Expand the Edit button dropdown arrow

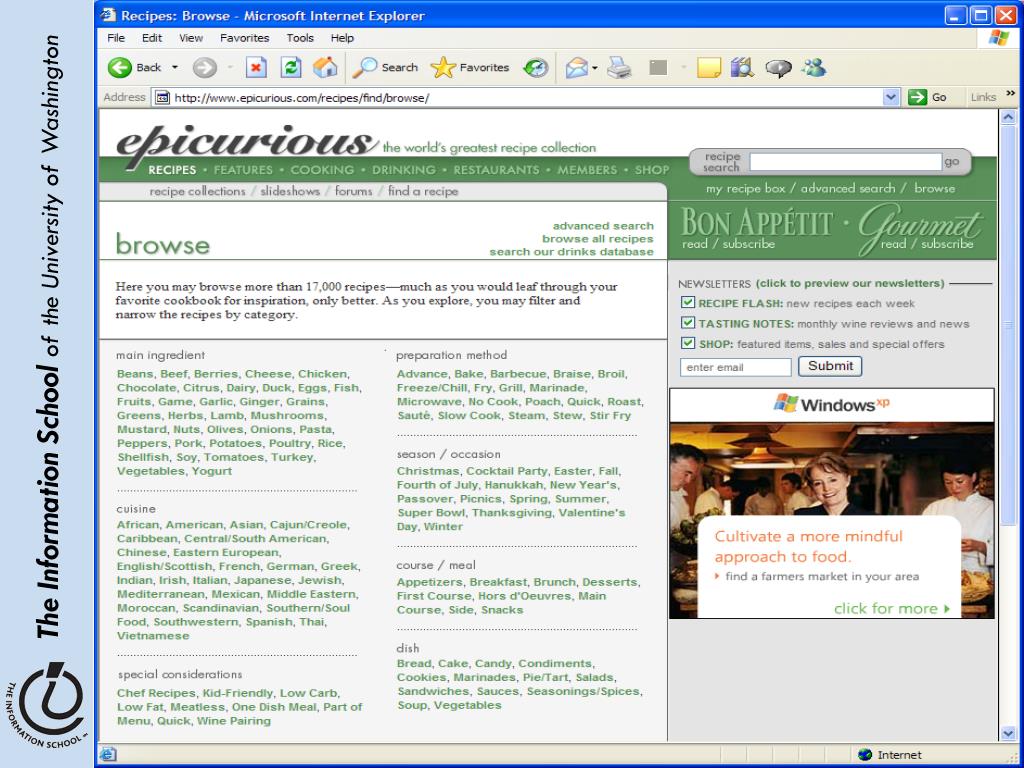coord(683,67)
